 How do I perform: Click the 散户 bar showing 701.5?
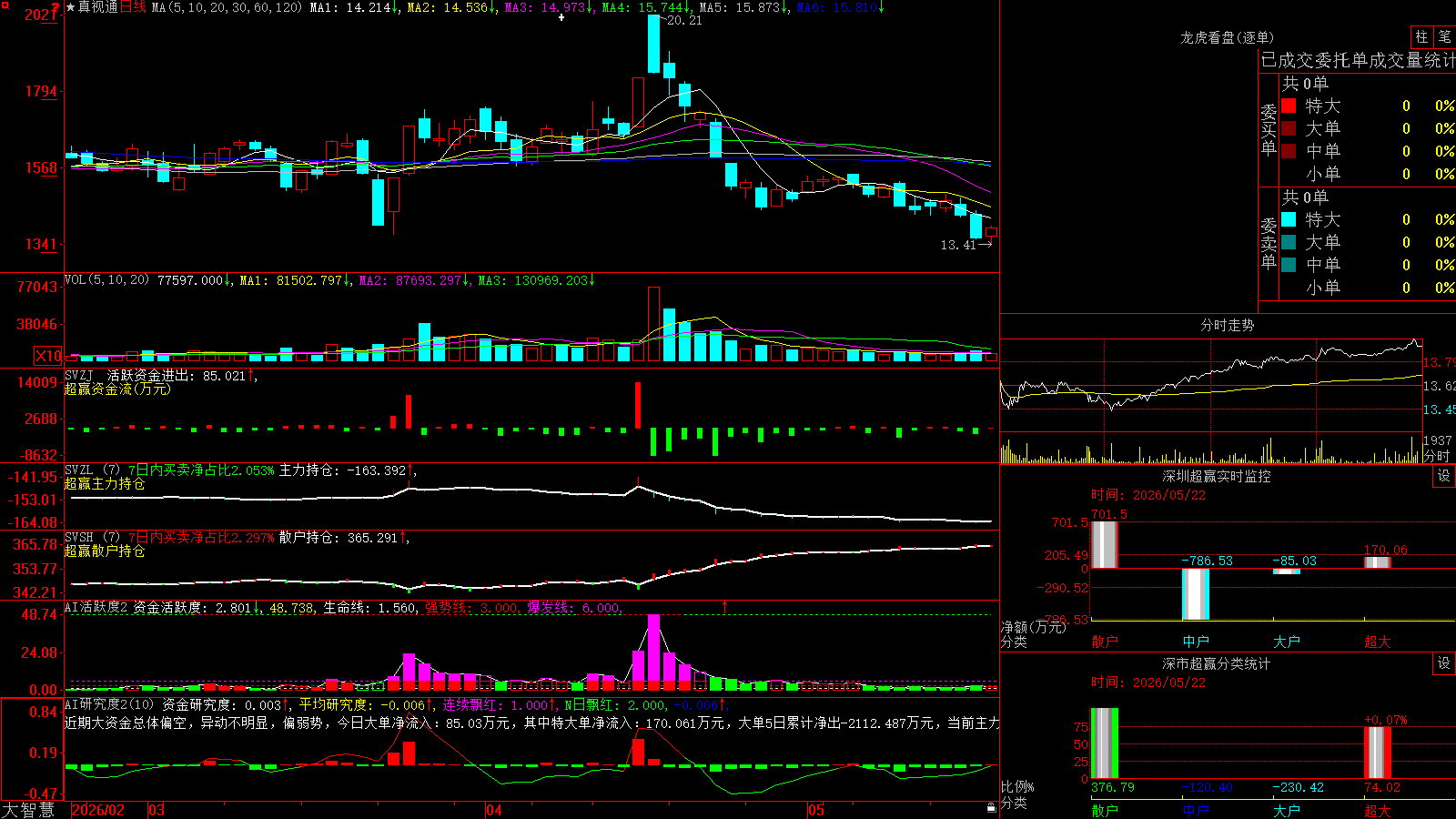click(x=1105, y=544)
